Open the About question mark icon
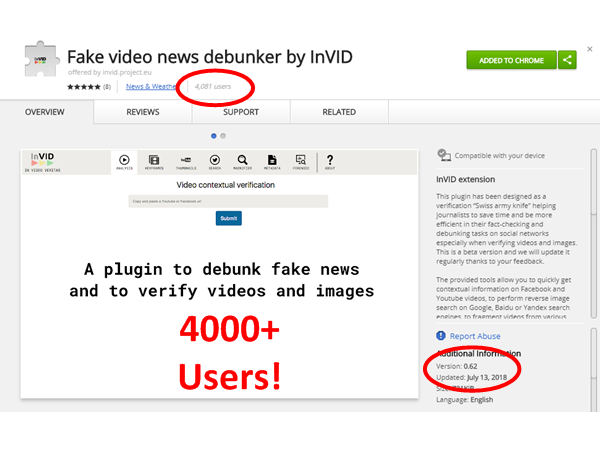600x450 pixels. point(330,162)
